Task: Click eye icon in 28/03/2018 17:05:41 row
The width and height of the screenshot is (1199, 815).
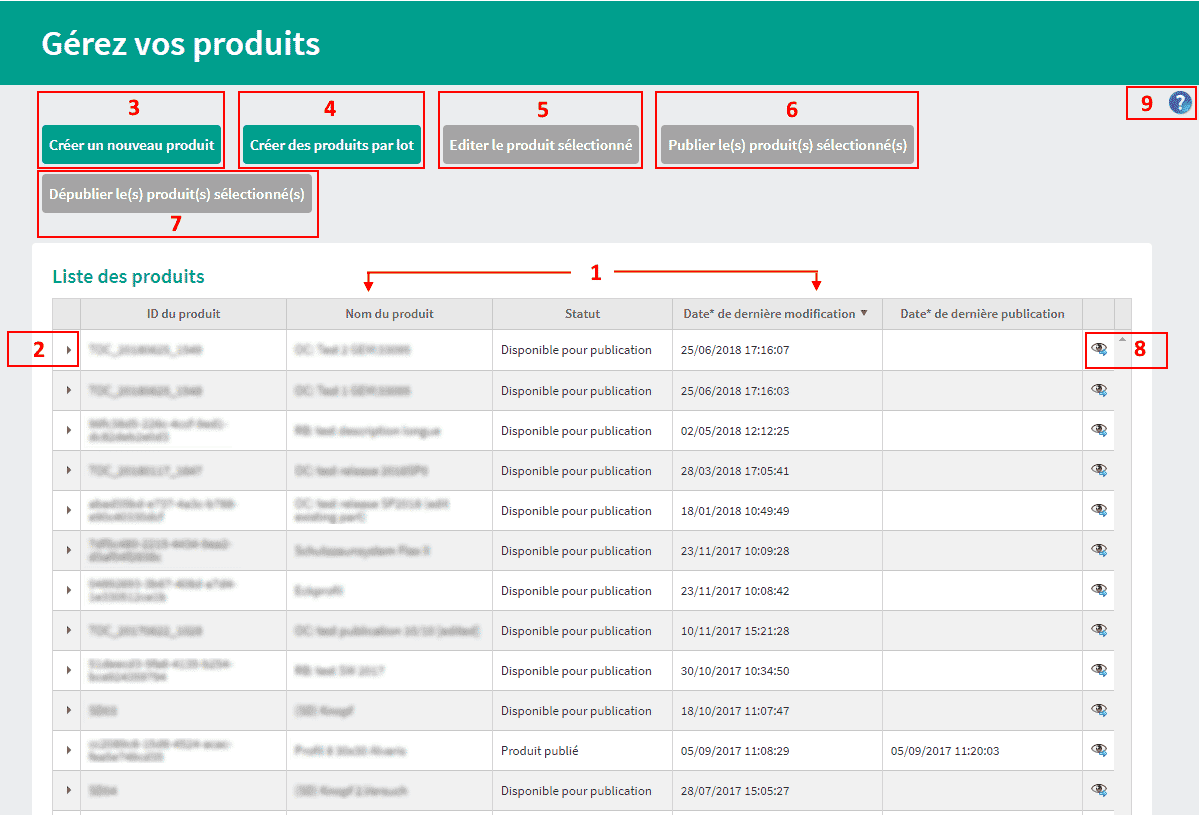Action: (x=1099, y=470)
